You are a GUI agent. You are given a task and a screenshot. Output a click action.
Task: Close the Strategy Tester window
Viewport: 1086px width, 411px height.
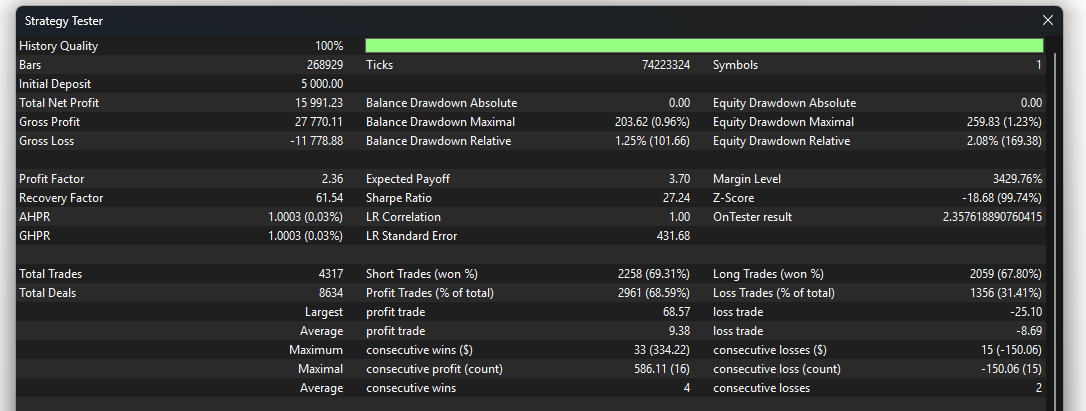pos(1048,21)
